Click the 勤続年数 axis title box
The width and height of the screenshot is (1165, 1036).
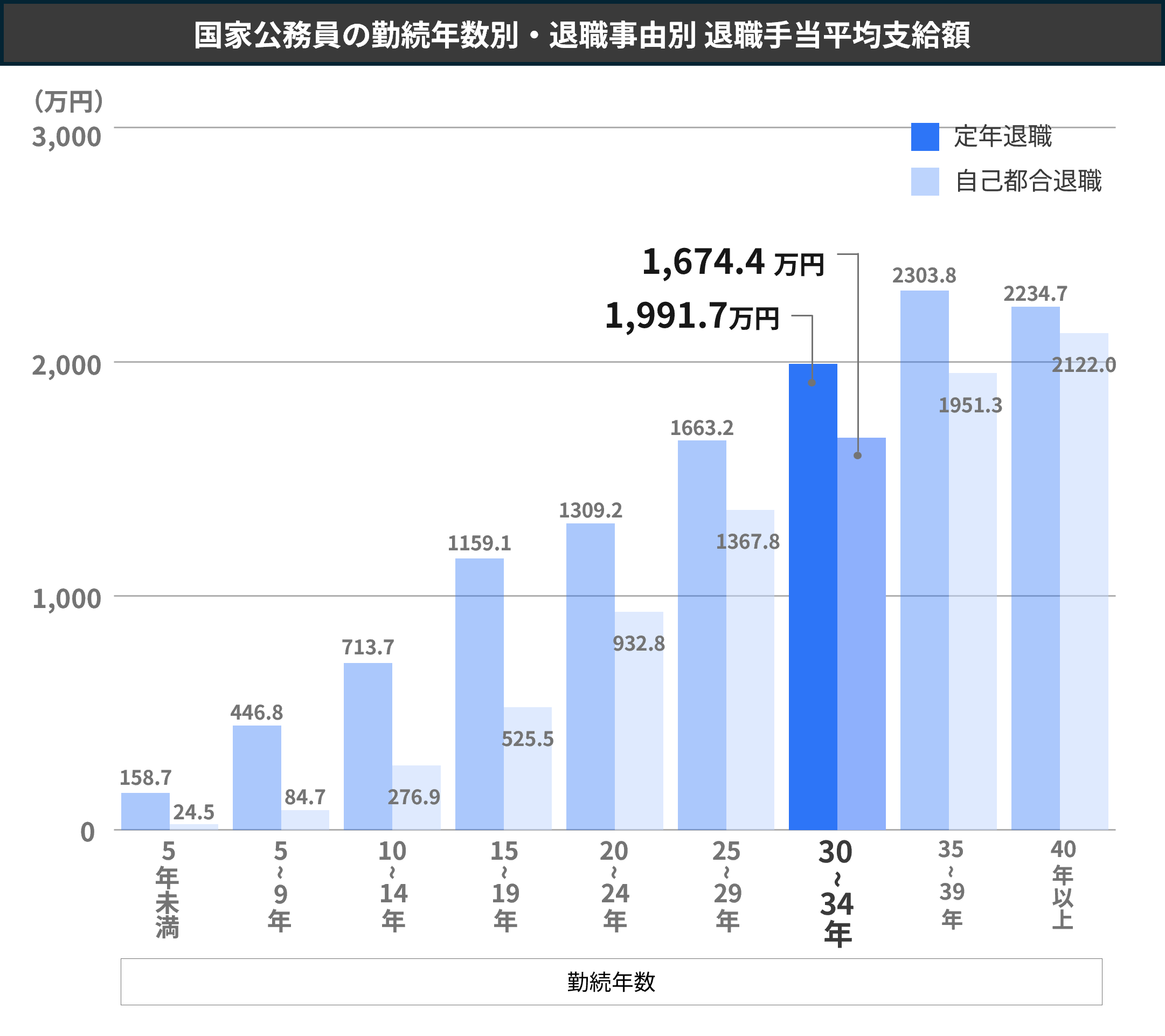(x=611, y=982)
